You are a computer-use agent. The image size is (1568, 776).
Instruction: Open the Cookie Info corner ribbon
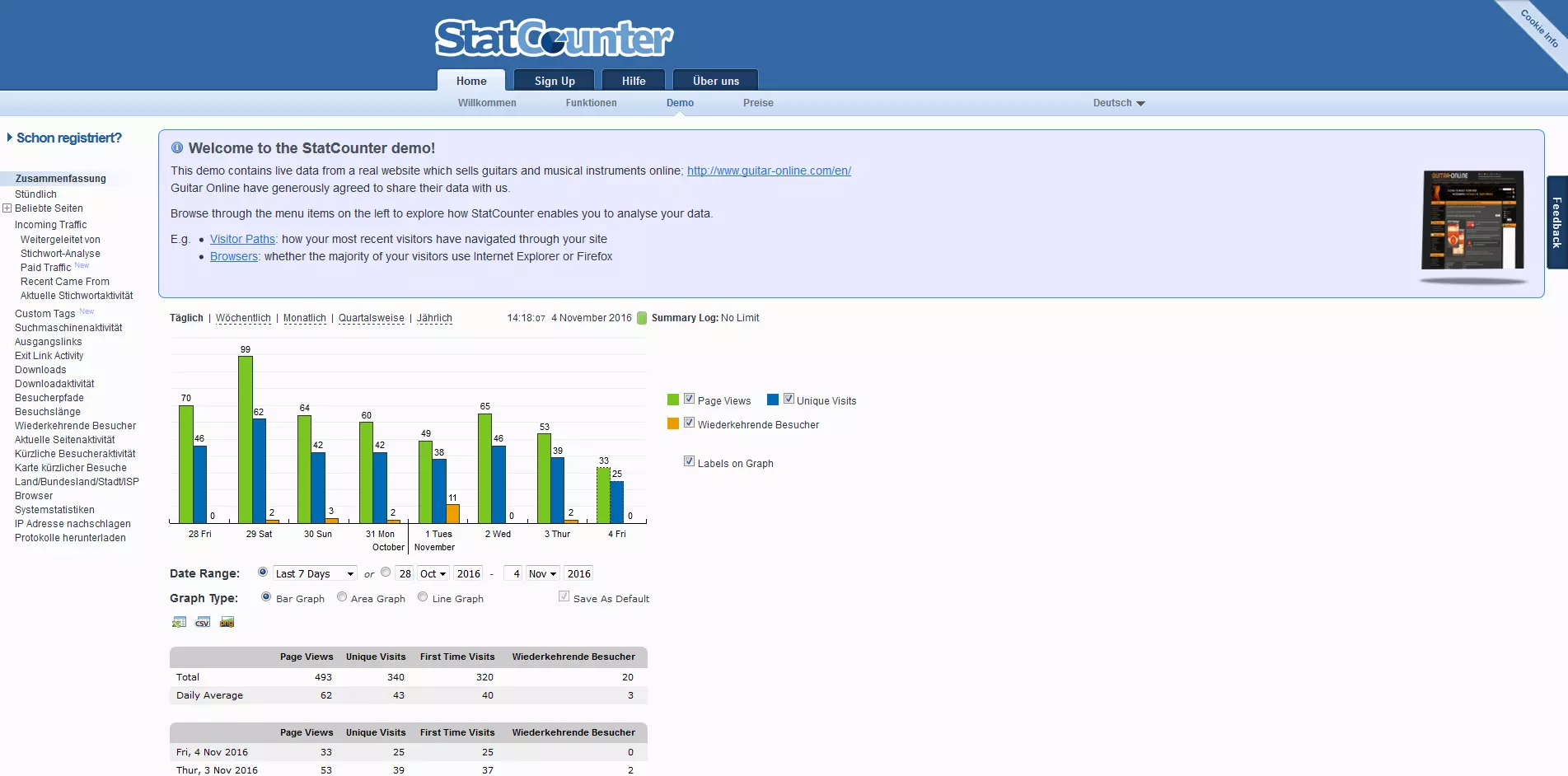click(x=1538, y=28)
